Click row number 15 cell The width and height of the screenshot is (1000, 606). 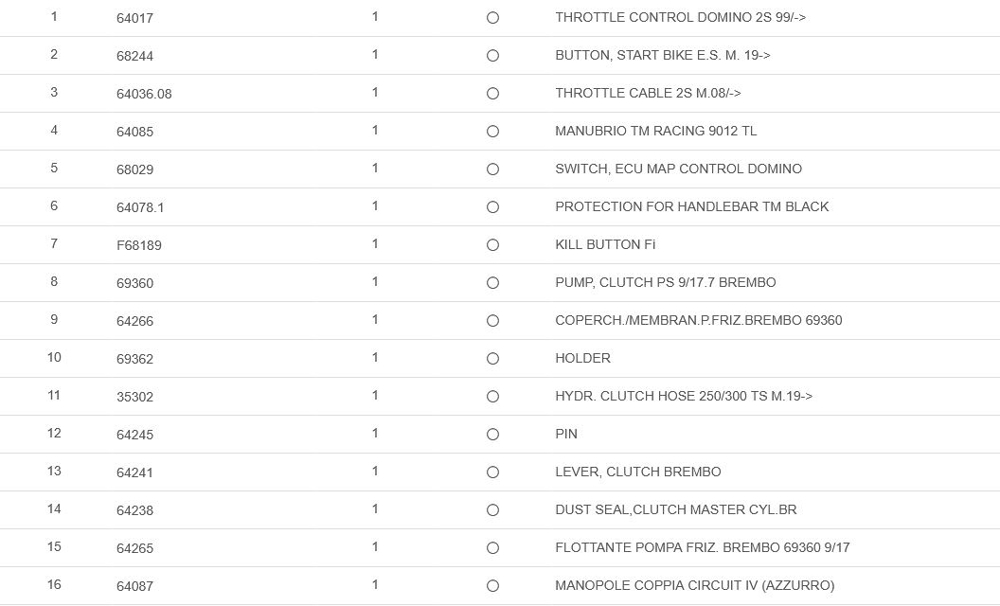point(54,547)
